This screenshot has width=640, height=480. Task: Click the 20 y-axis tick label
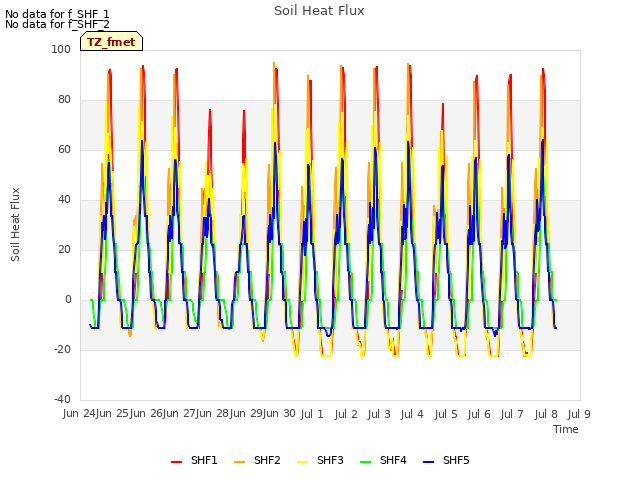click(64, 249)
